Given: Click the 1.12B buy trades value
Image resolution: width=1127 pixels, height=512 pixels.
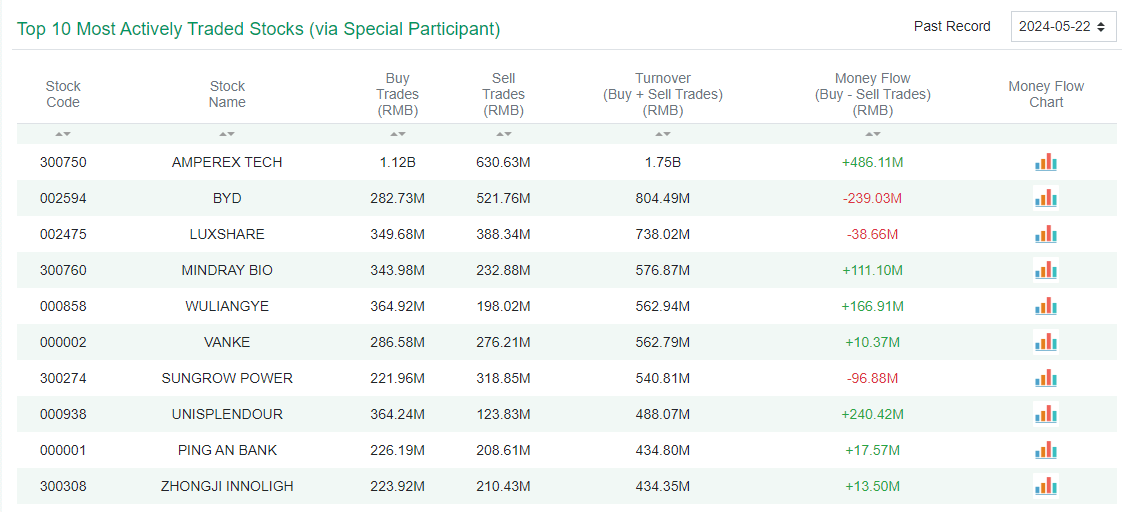Looking at the screenshot, I should [398, 163].
